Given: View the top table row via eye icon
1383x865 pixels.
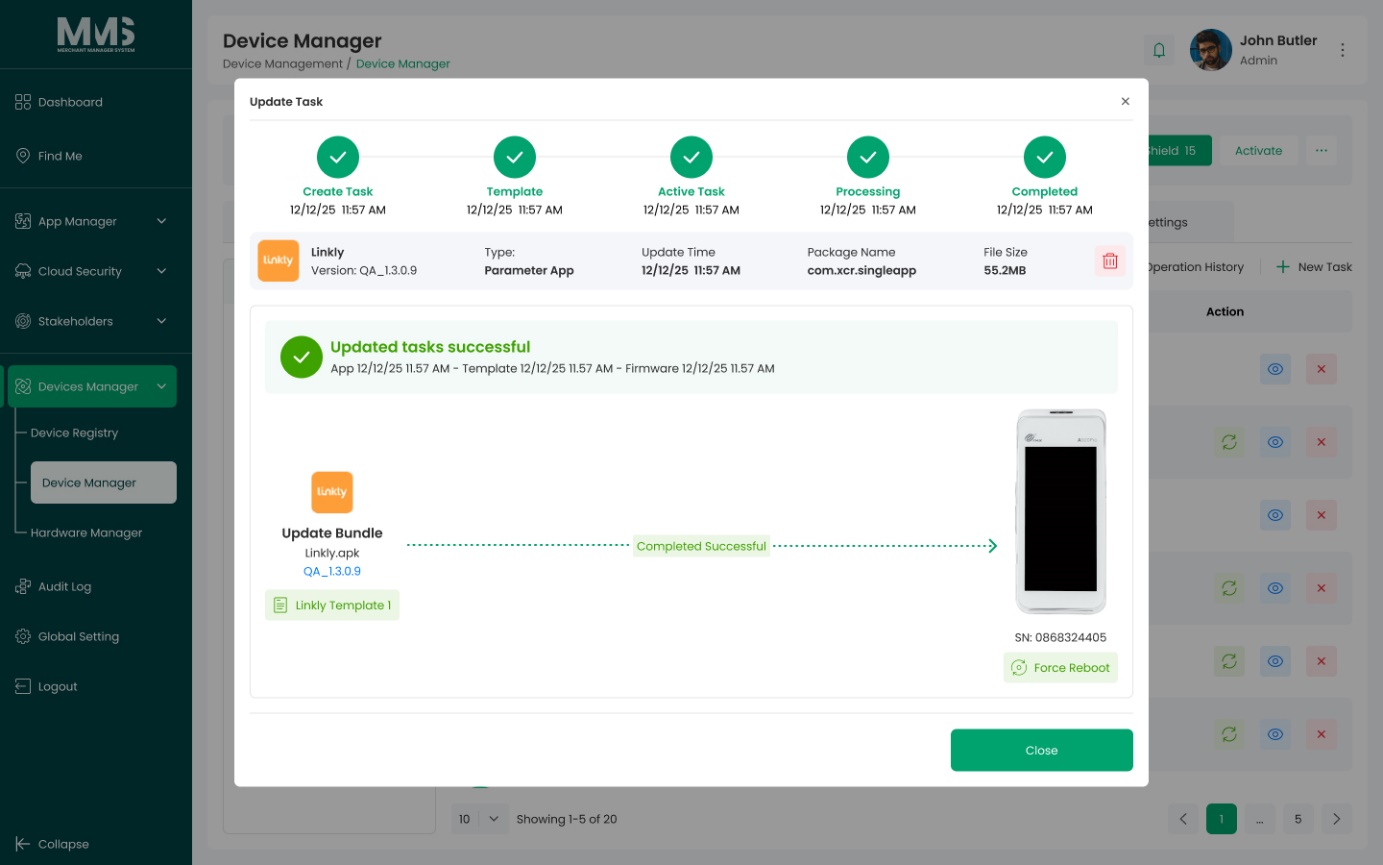Looking at the screenshot, I should tap(1275, 369).
